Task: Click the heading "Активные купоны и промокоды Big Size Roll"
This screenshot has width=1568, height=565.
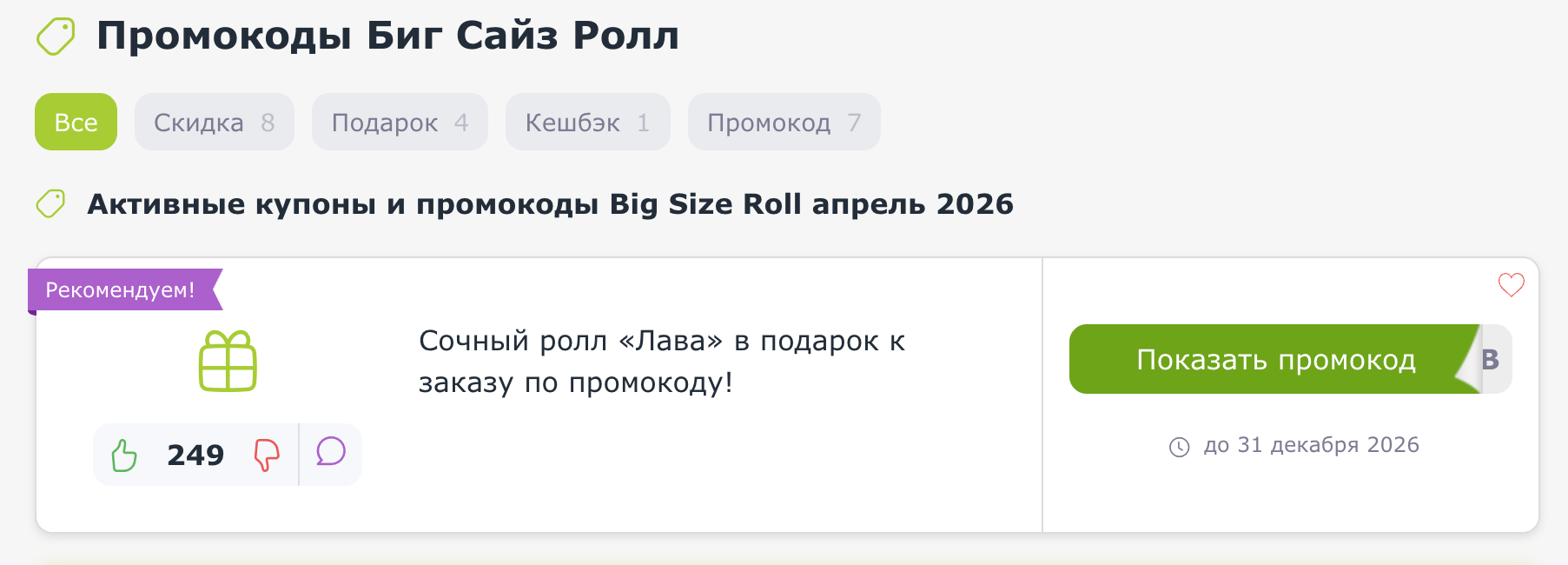Action: tap(550, 203)
